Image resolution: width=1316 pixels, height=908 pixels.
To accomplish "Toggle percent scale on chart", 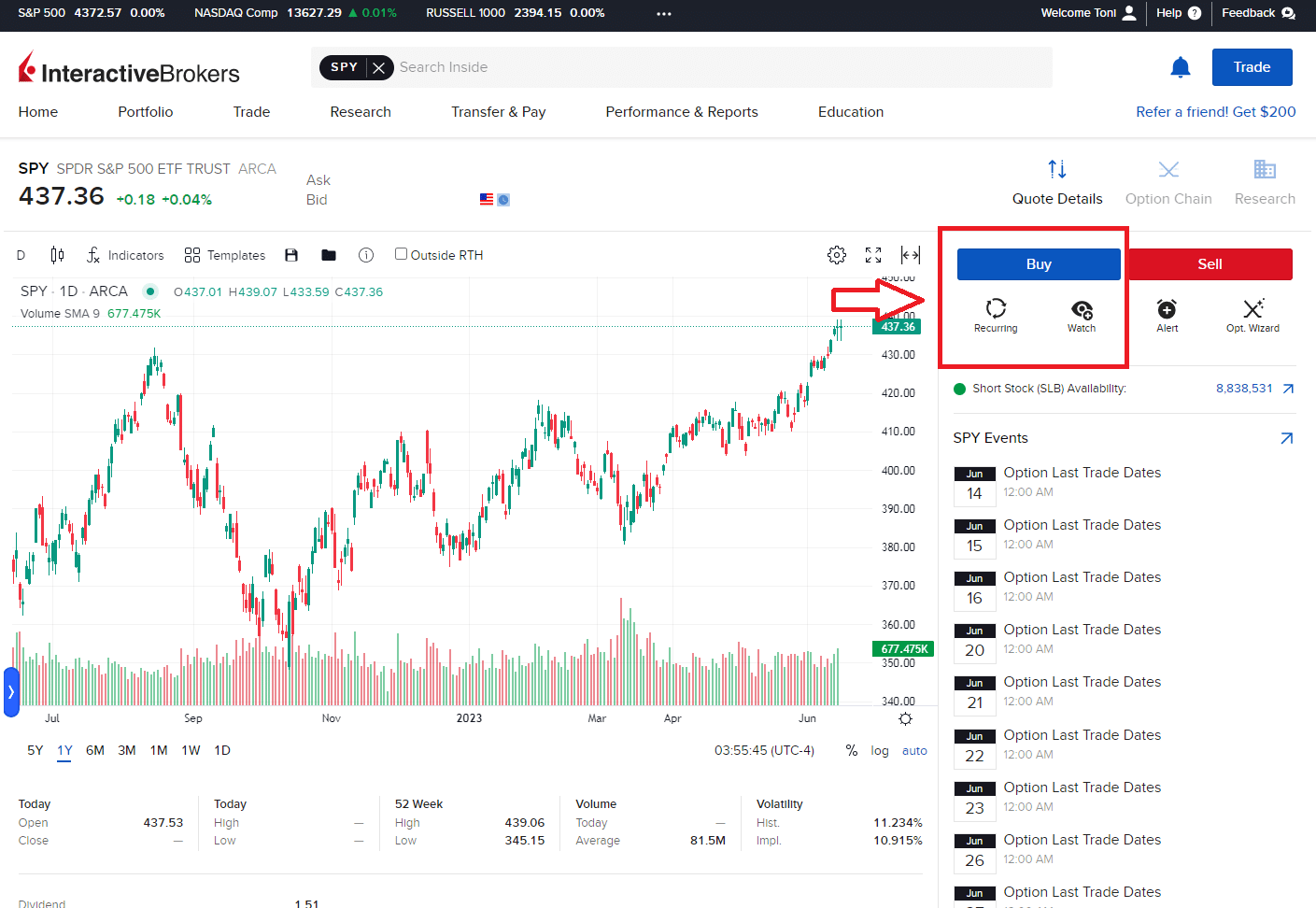I will [852, 750].
